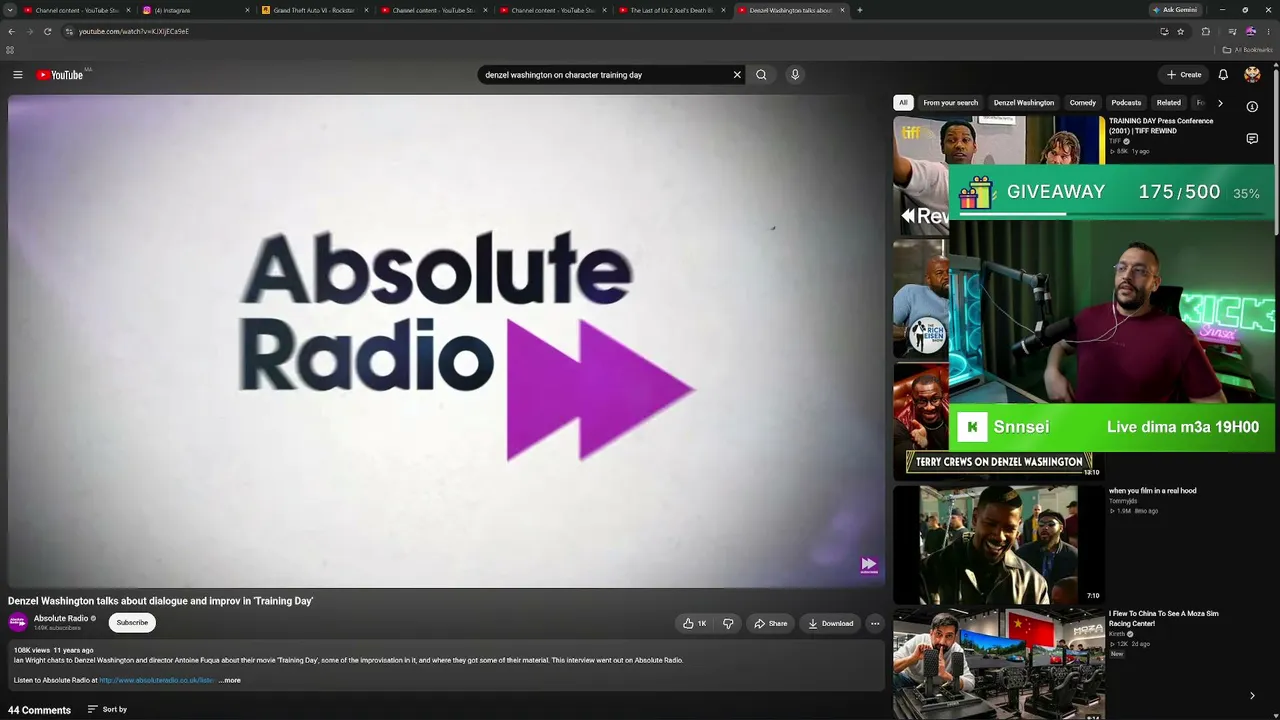Screen dimensions: 1280x720
Task: Click the 44 Comments heading
Action: point(40,710)
